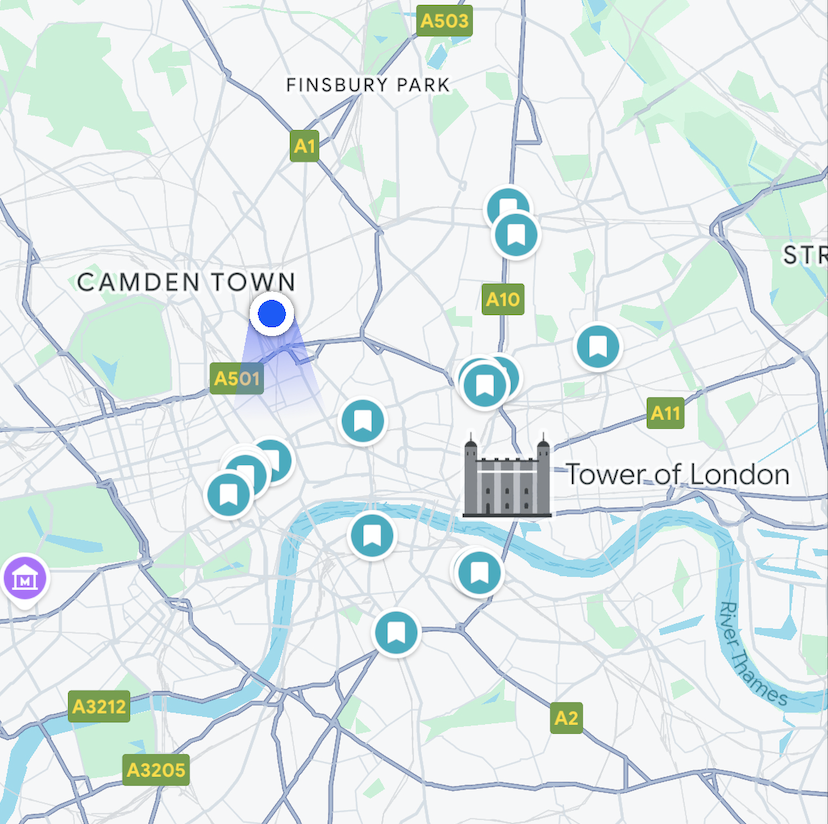Tap saved pin on the river's north bend
This screenshot has width=828, height=824.
pyautogui.click(x=372, y=536)
